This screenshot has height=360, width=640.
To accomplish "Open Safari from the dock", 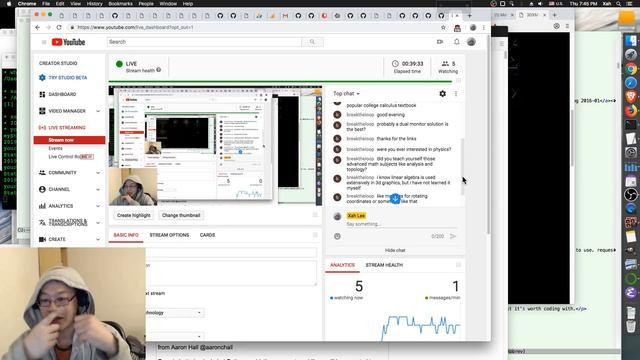I will click(x=631, y=83).
